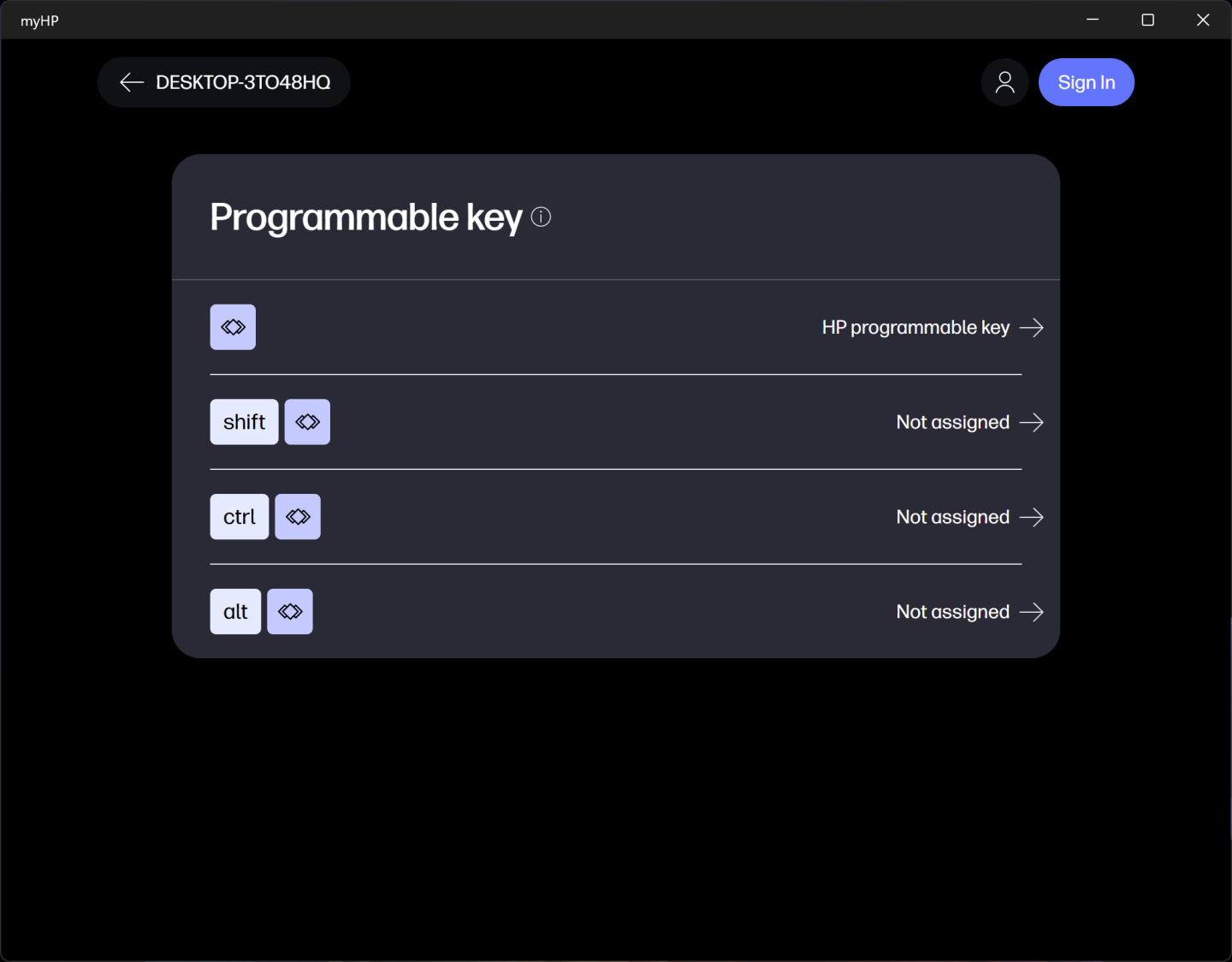Go back via DESKTOP-3TO48HQ button
The width and height of the screenshot is (1232, 962).
click(243, 82)
